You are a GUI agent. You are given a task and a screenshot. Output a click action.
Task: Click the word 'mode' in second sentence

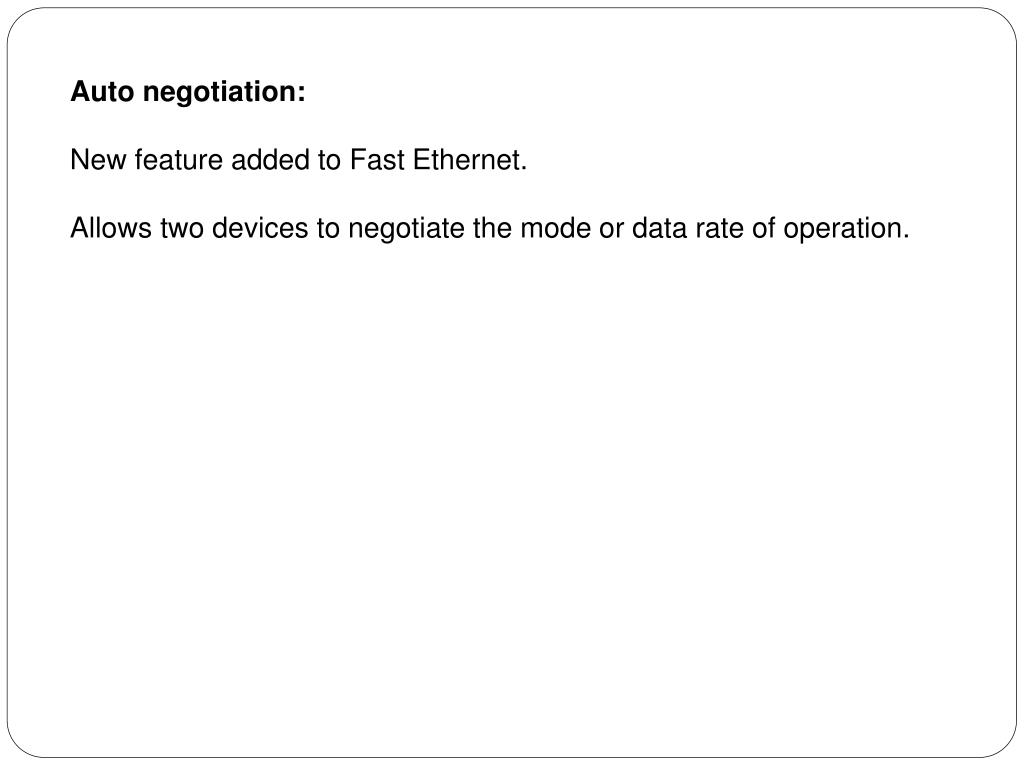click(x=556, y=229)
